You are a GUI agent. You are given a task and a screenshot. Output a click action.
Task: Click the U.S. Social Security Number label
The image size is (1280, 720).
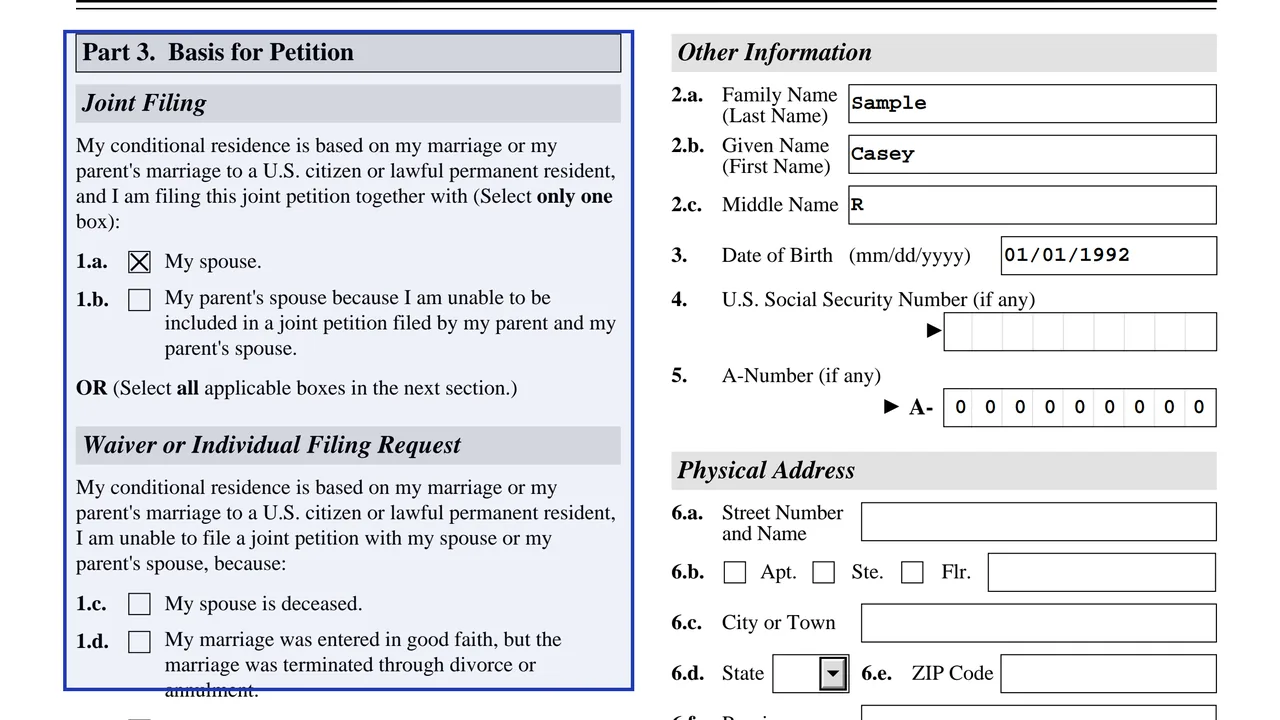(x=878, y=300)
